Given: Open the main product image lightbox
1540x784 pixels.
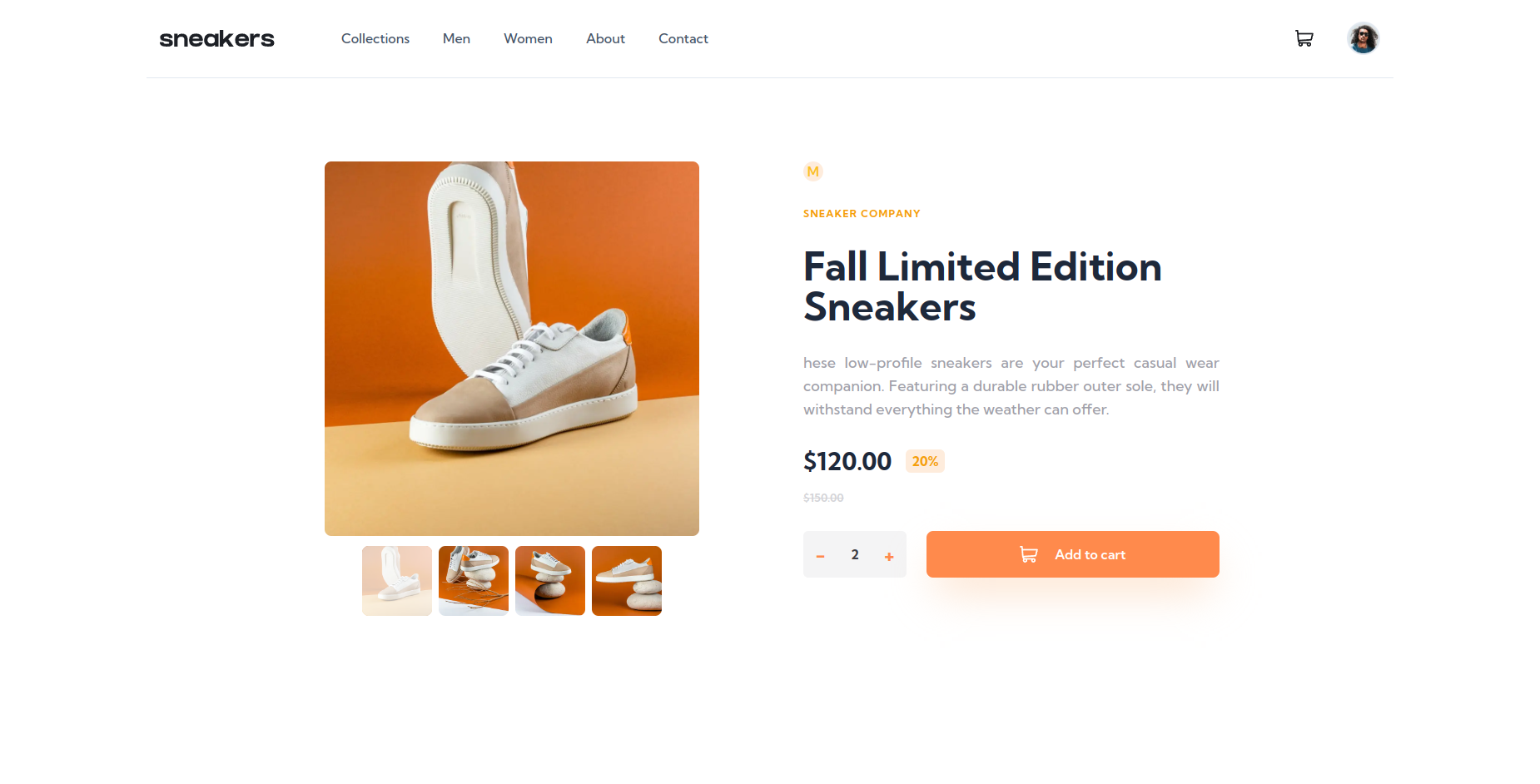Looking at the screenshot, I should (512, 349).
